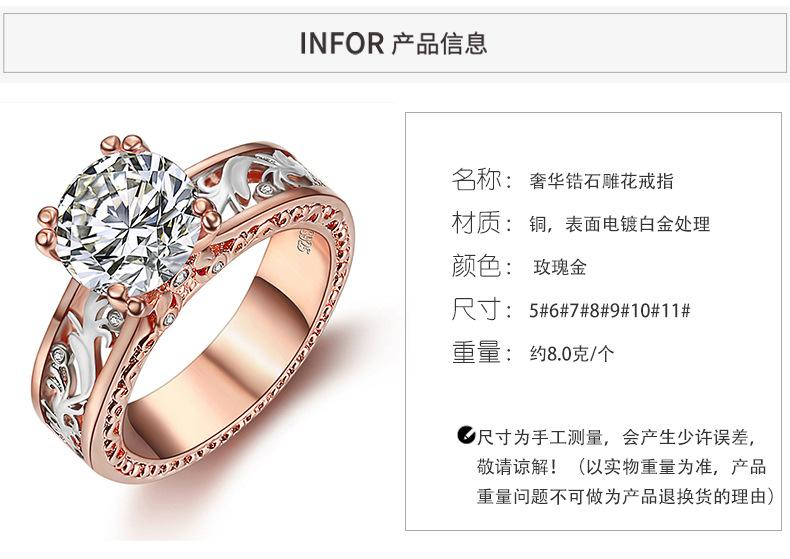
Task: Click the 尺寸 label
Action: pos(482,309)
